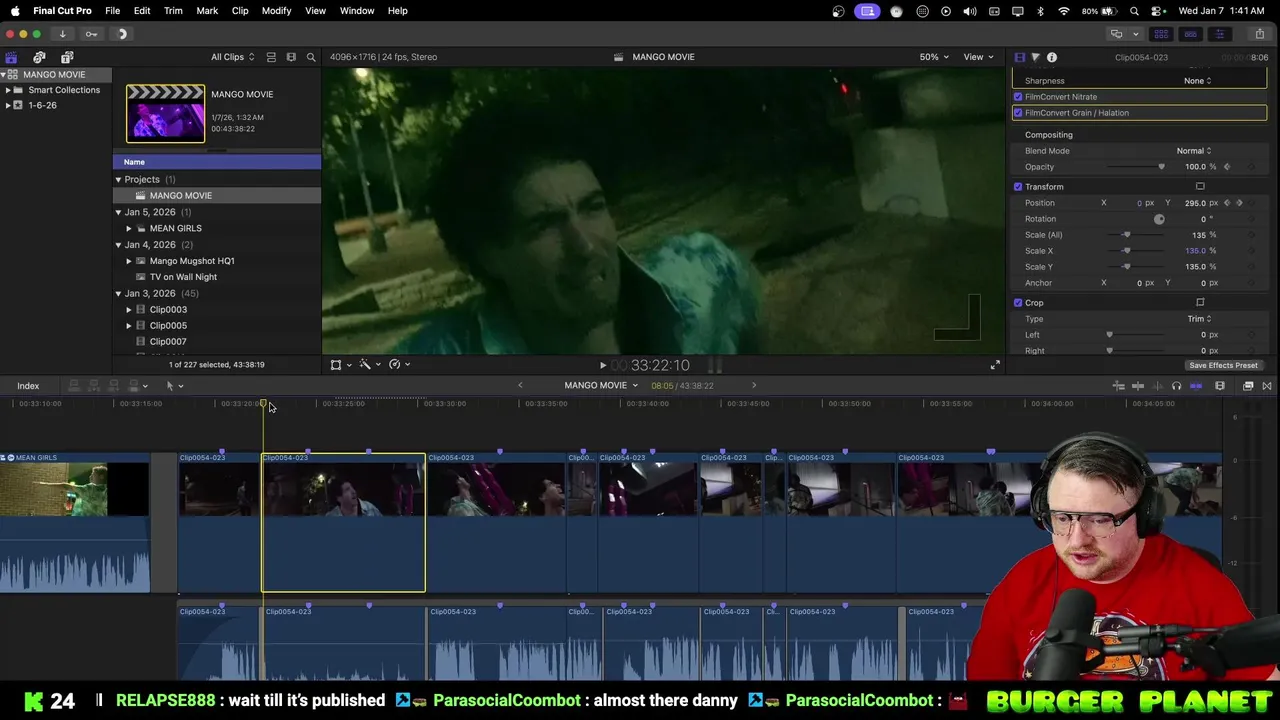Show background tasks indicator
The image size is (1280, 720).
coord(122,34)
